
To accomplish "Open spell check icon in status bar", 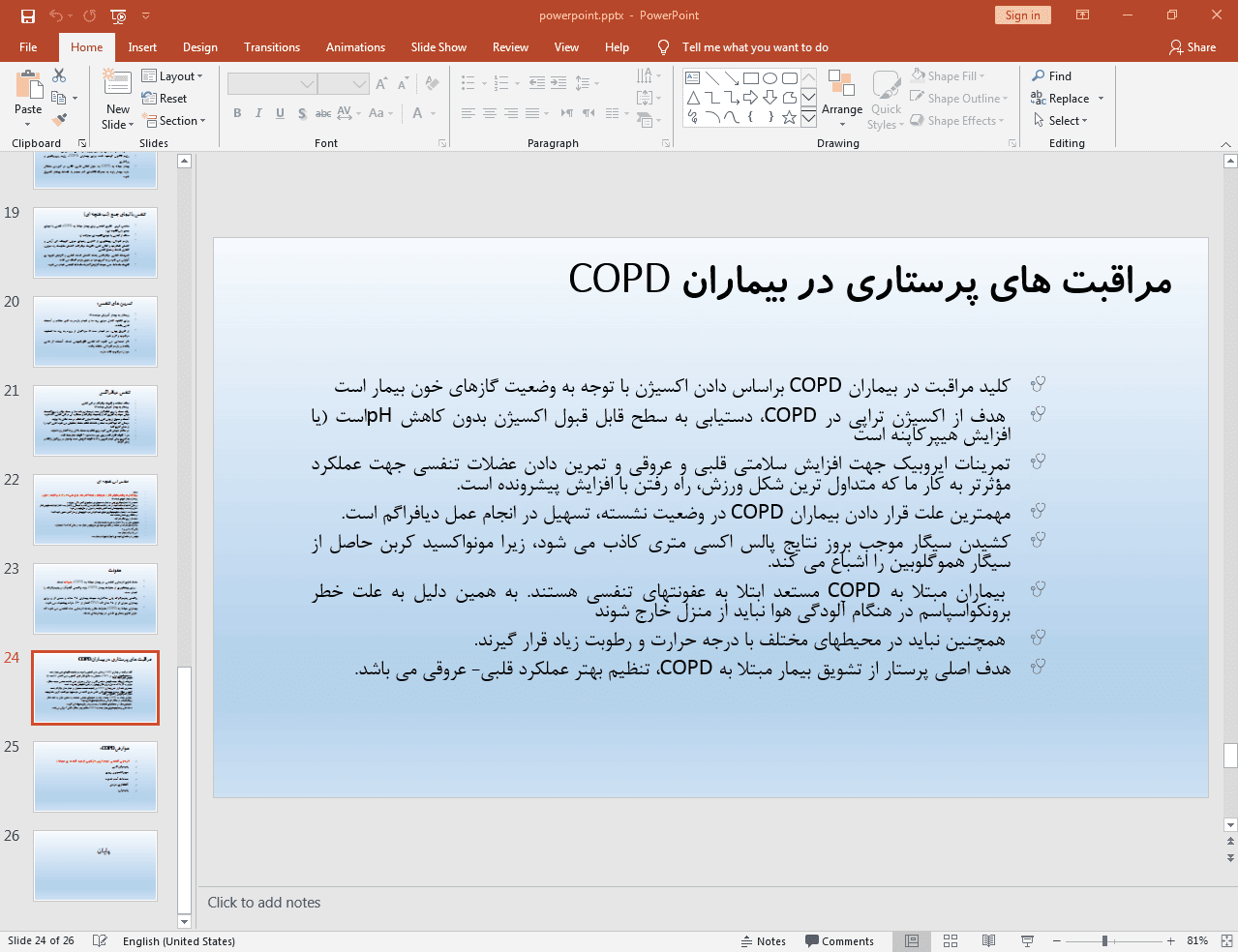I will (100, 940).
